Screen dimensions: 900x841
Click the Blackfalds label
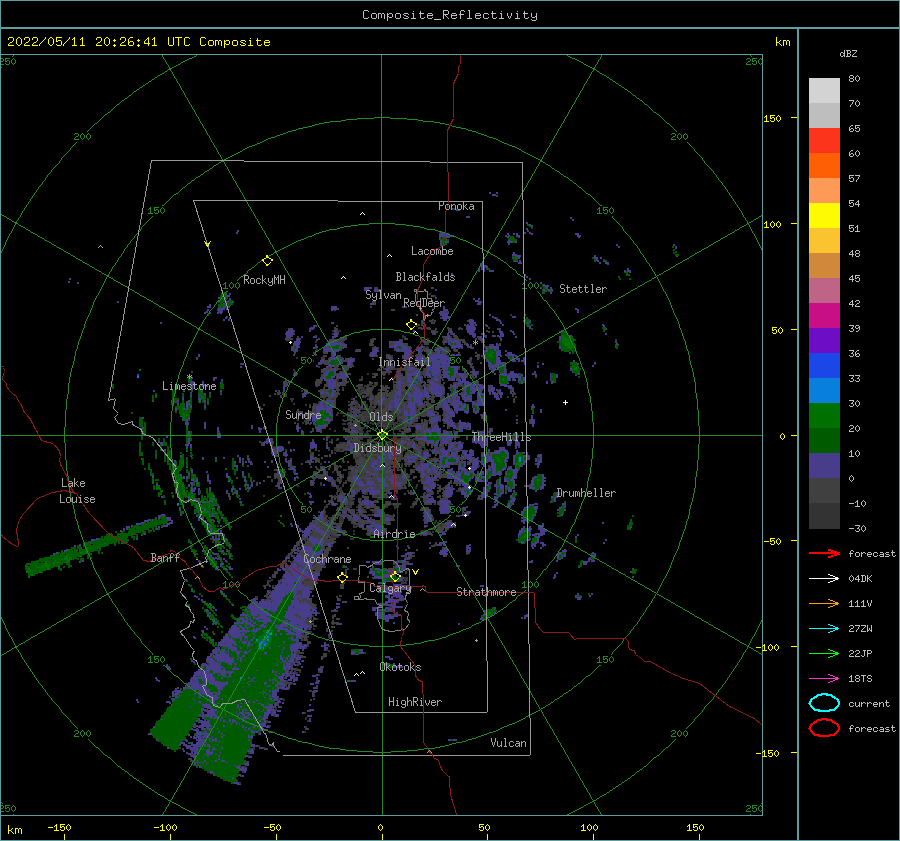425,277
